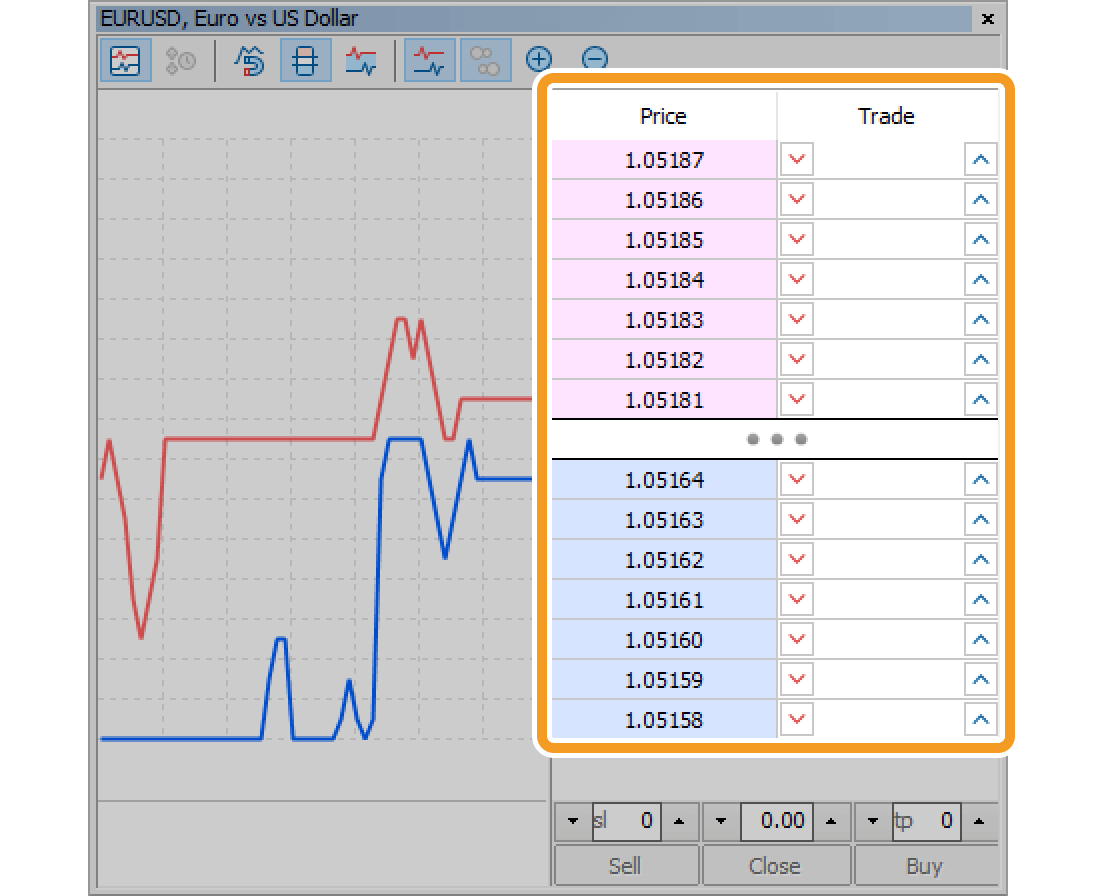Decrease the 0.00 volume value
The height and width of the screenshot is (896, 1100).
coord(721,822)
